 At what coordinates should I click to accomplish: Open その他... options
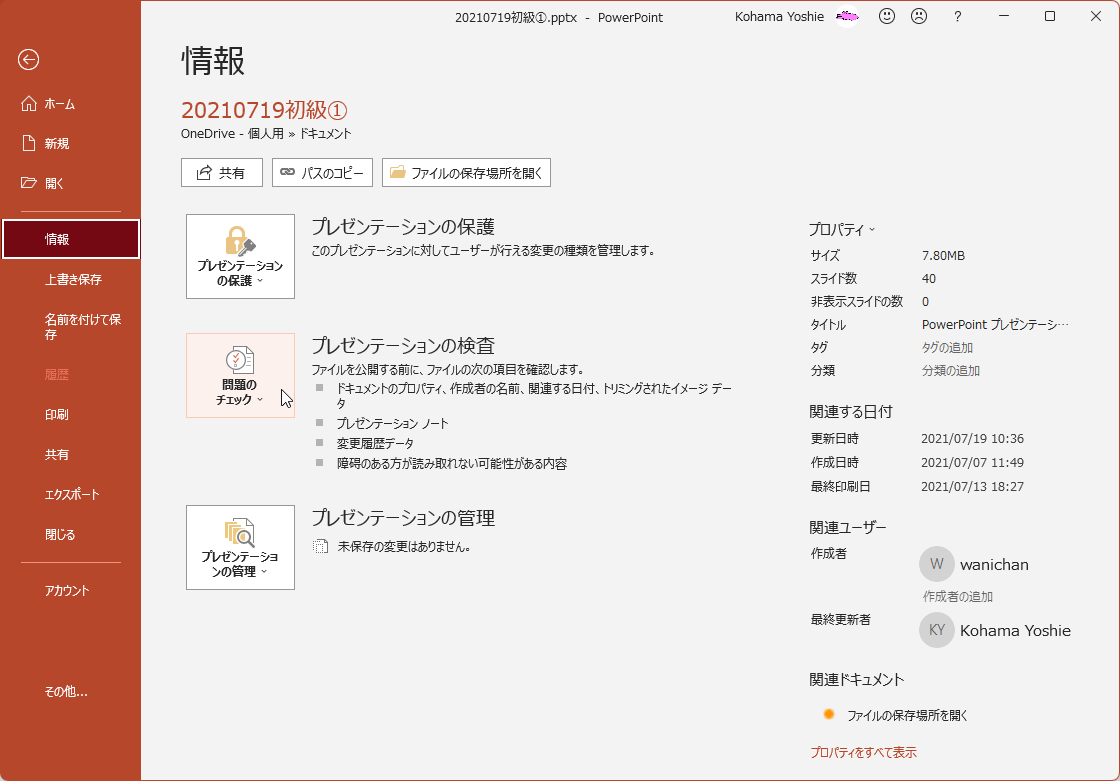coord(70,692)
